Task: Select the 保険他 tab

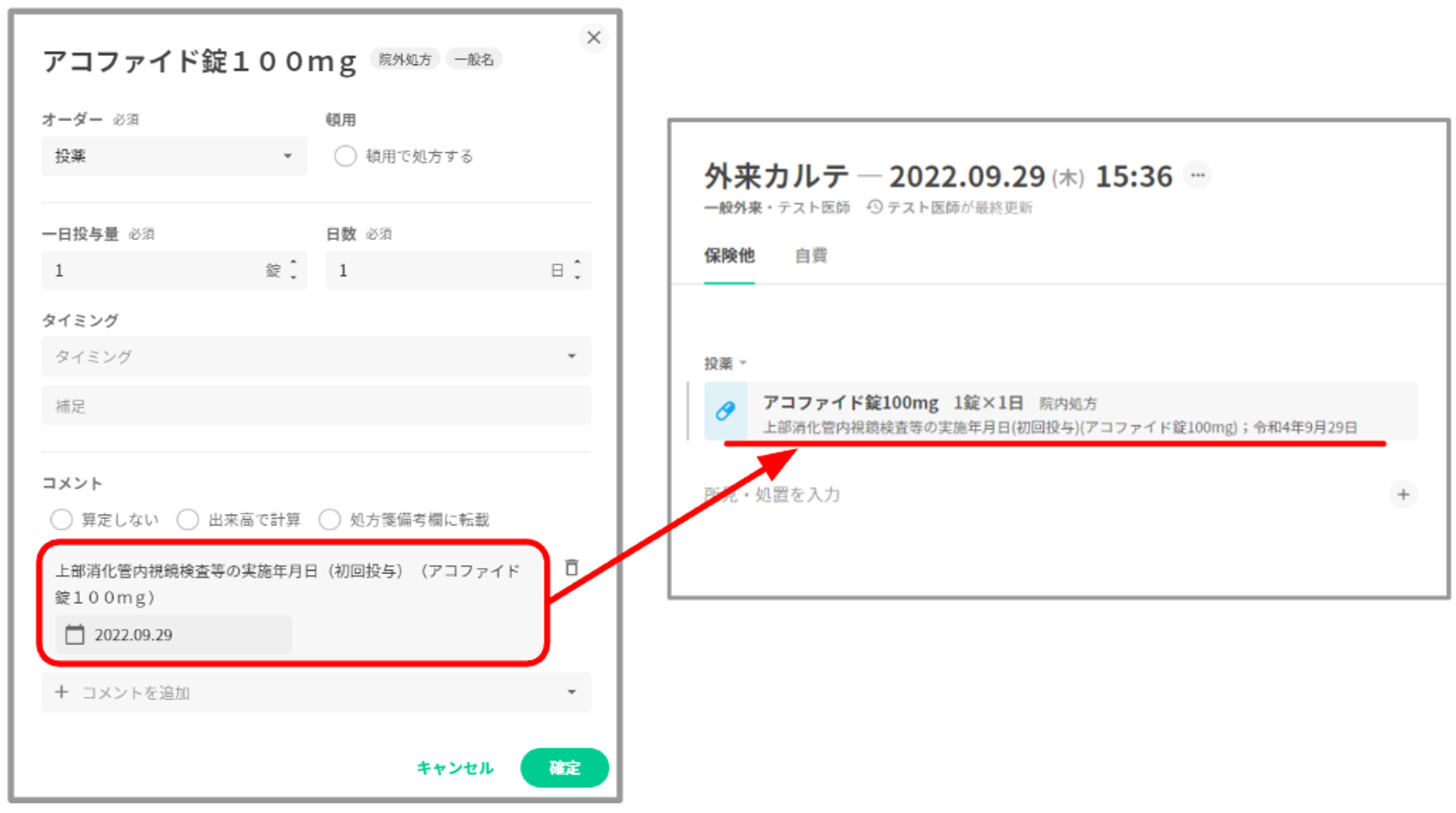Action: click(x=729, y=256)
